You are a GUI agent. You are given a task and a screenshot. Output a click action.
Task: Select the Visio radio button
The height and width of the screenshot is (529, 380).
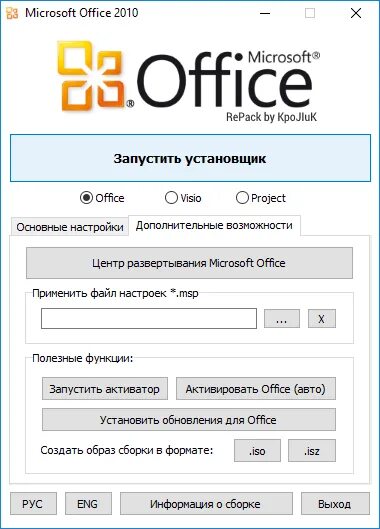click(171, 198)
